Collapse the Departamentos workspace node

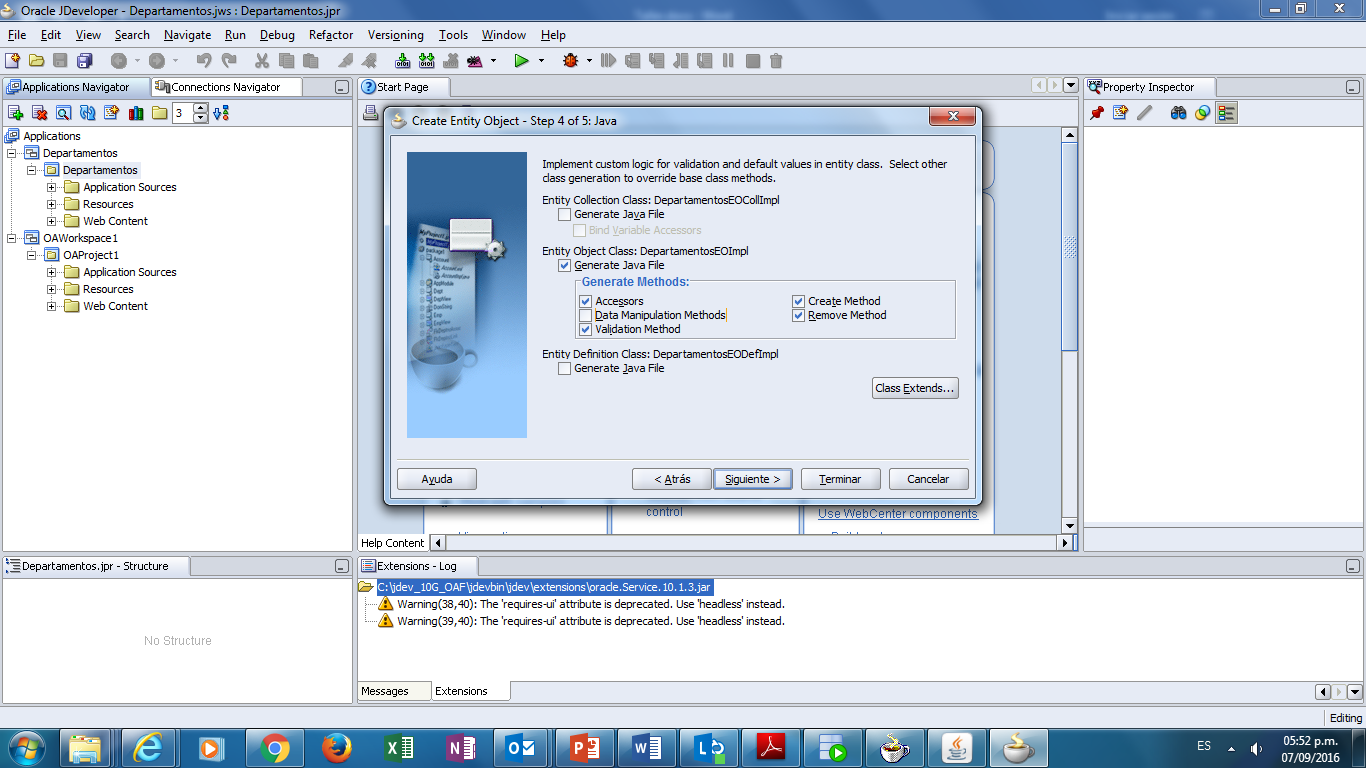click(12, 153)
